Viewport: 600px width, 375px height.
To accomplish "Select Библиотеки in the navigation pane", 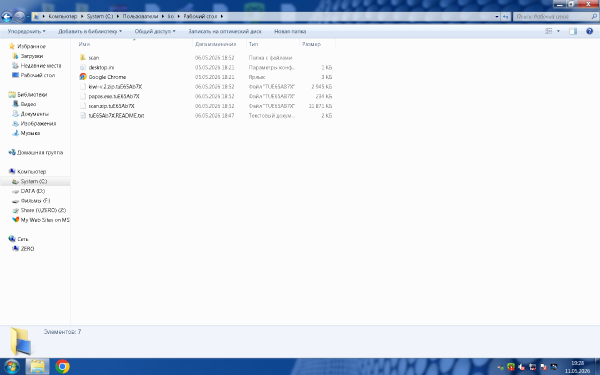I will coord(32,95).
